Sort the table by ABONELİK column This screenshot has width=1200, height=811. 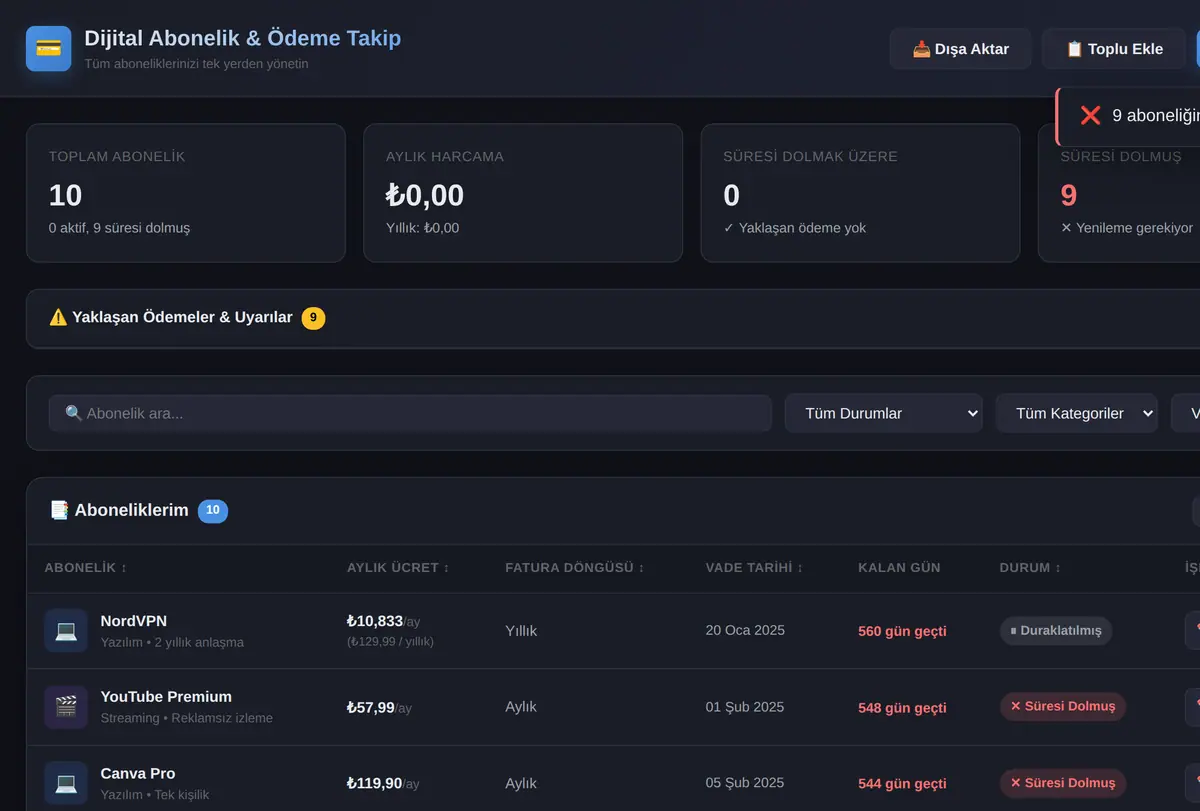[86, 568]
